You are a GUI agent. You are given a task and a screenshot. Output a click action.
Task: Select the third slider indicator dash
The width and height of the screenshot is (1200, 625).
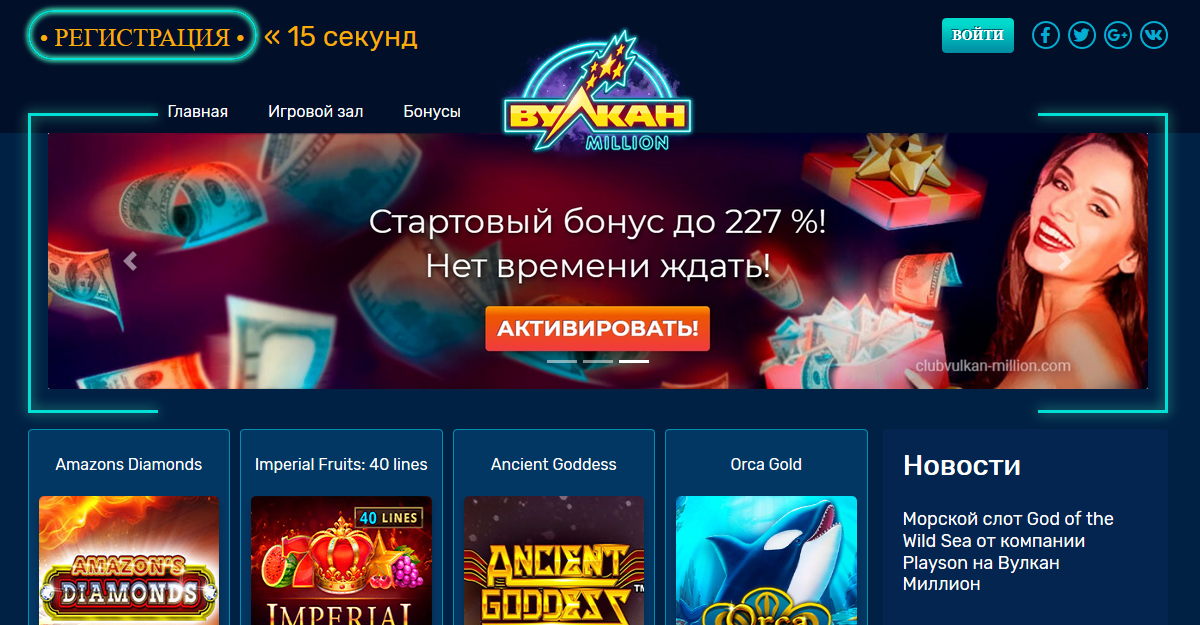tap(634, 360)
